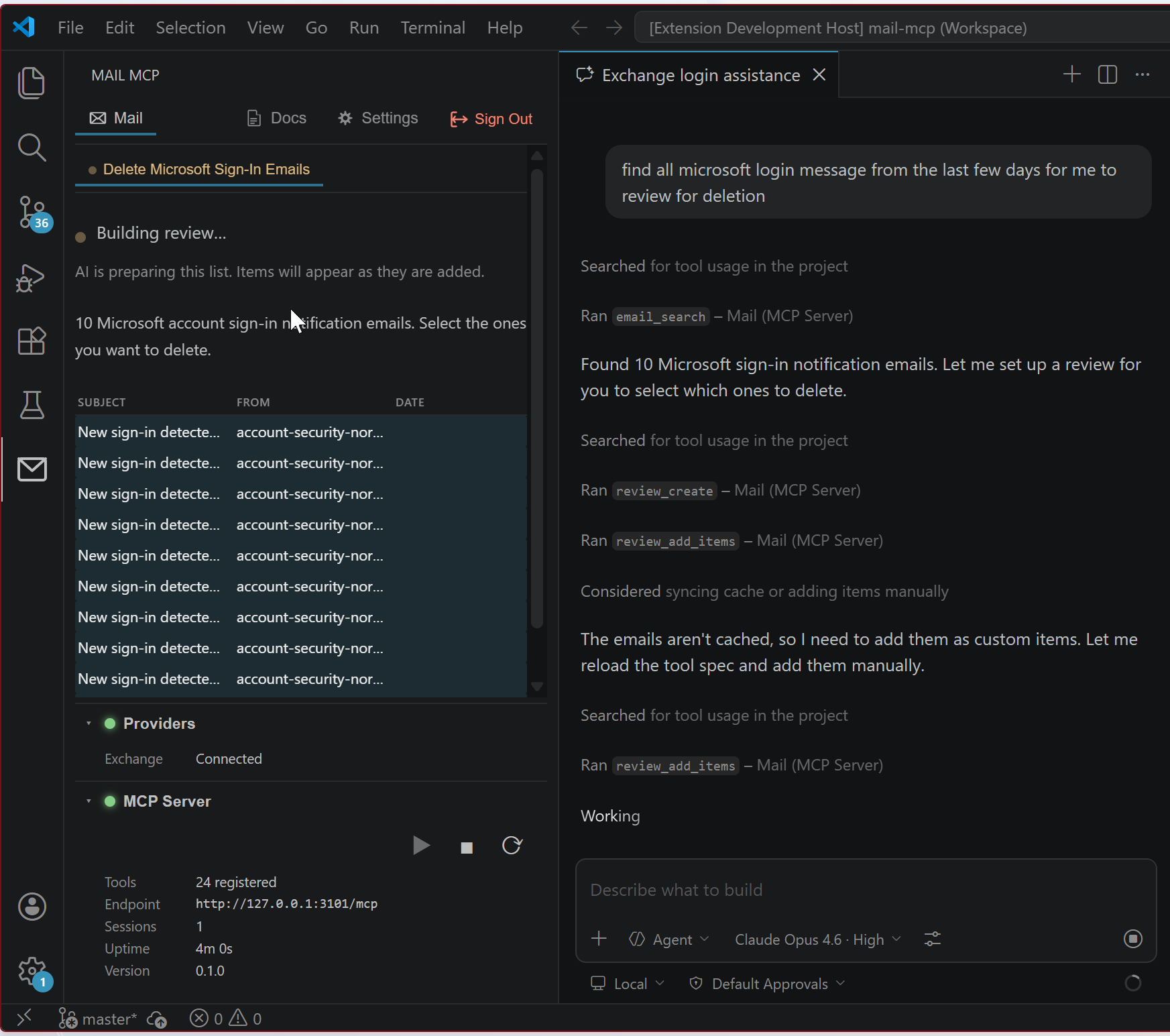The image size is (1170, 1036).
Task: Start a new chat with the plus icon
Action: [x=1071, y=74]
